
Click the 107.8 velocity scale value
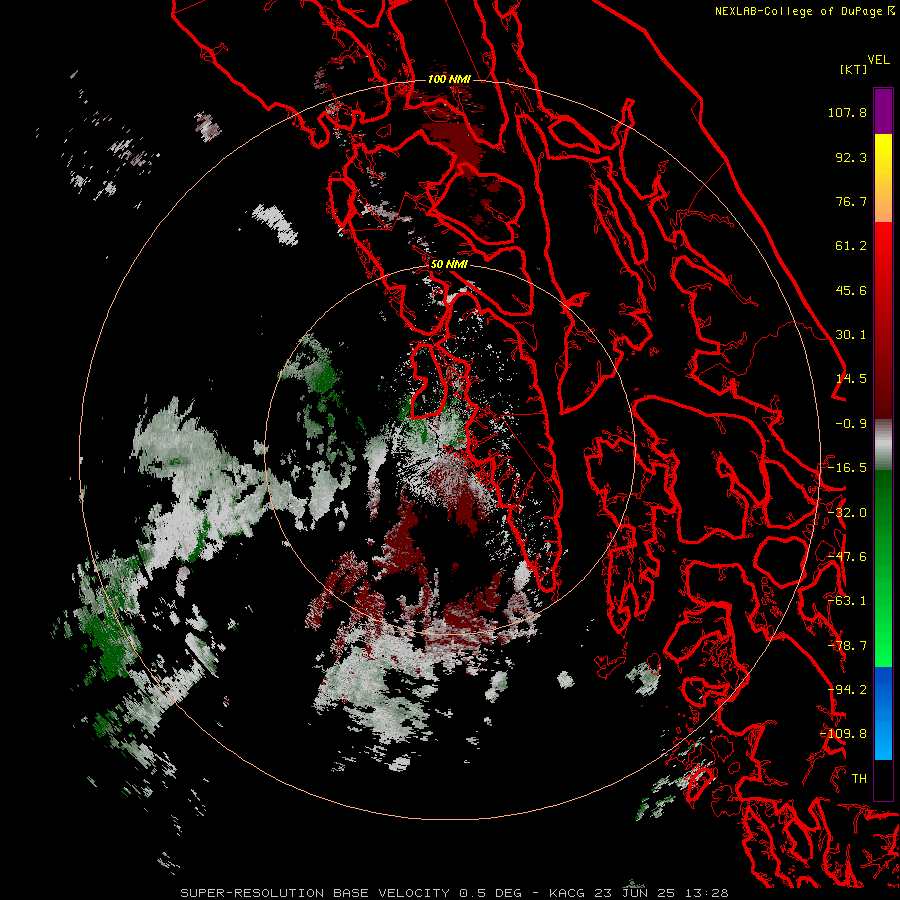(847, 112)
